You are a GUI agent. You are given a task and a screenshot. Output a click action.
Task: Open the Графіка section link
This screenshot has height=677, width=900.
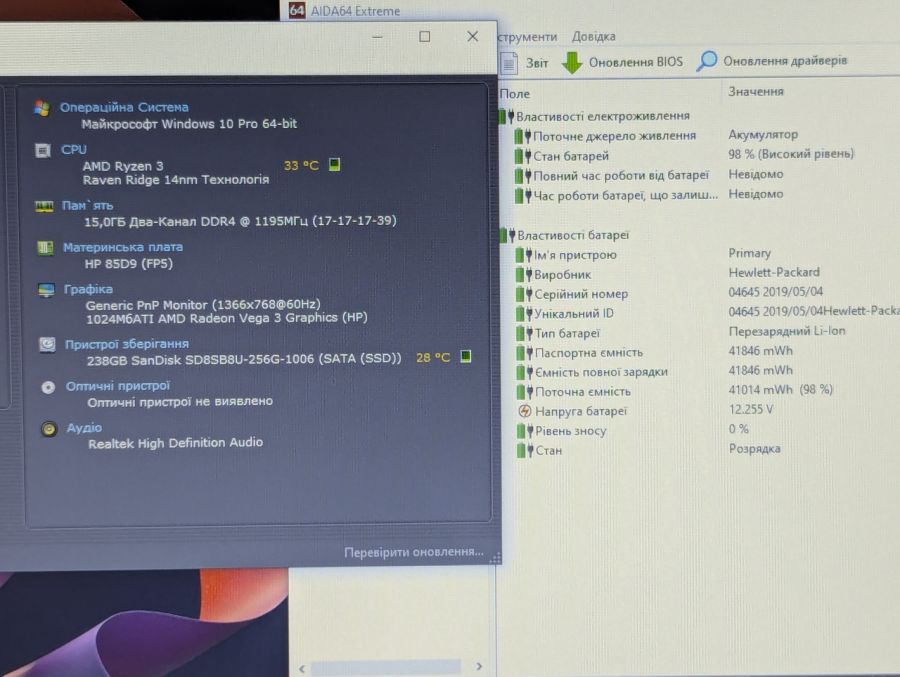point(88,289)
